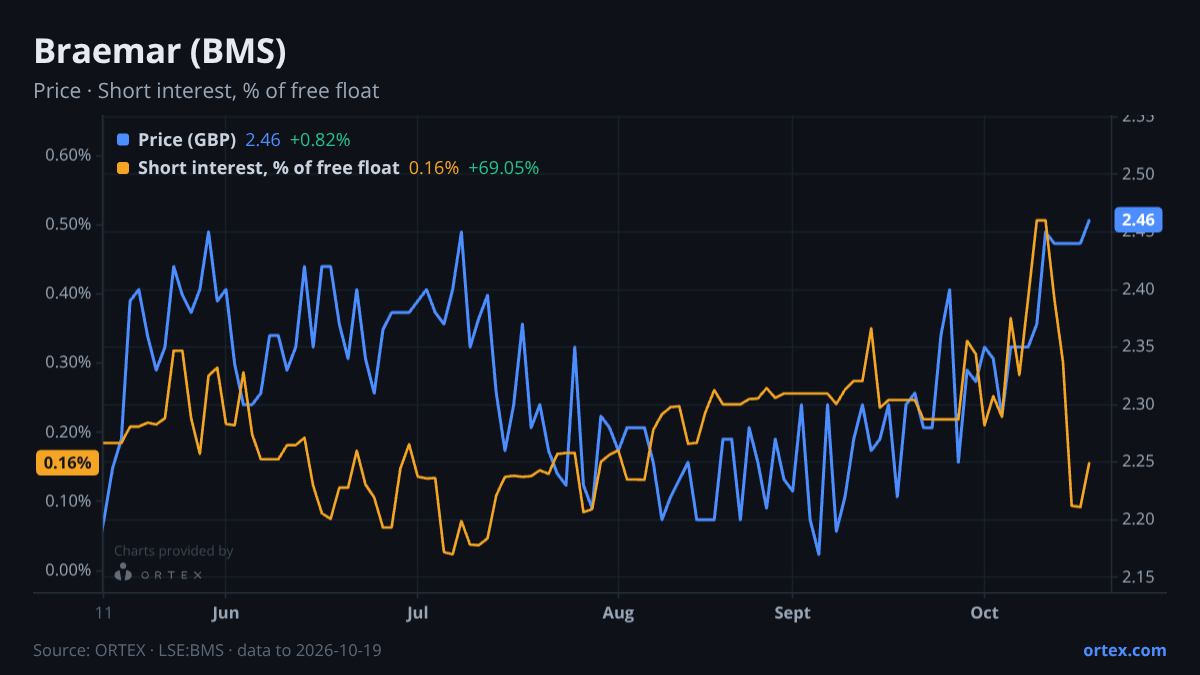1200x675 pixels.
Task: Click the 2.30 right axis label
Action: pos(1138,404)
